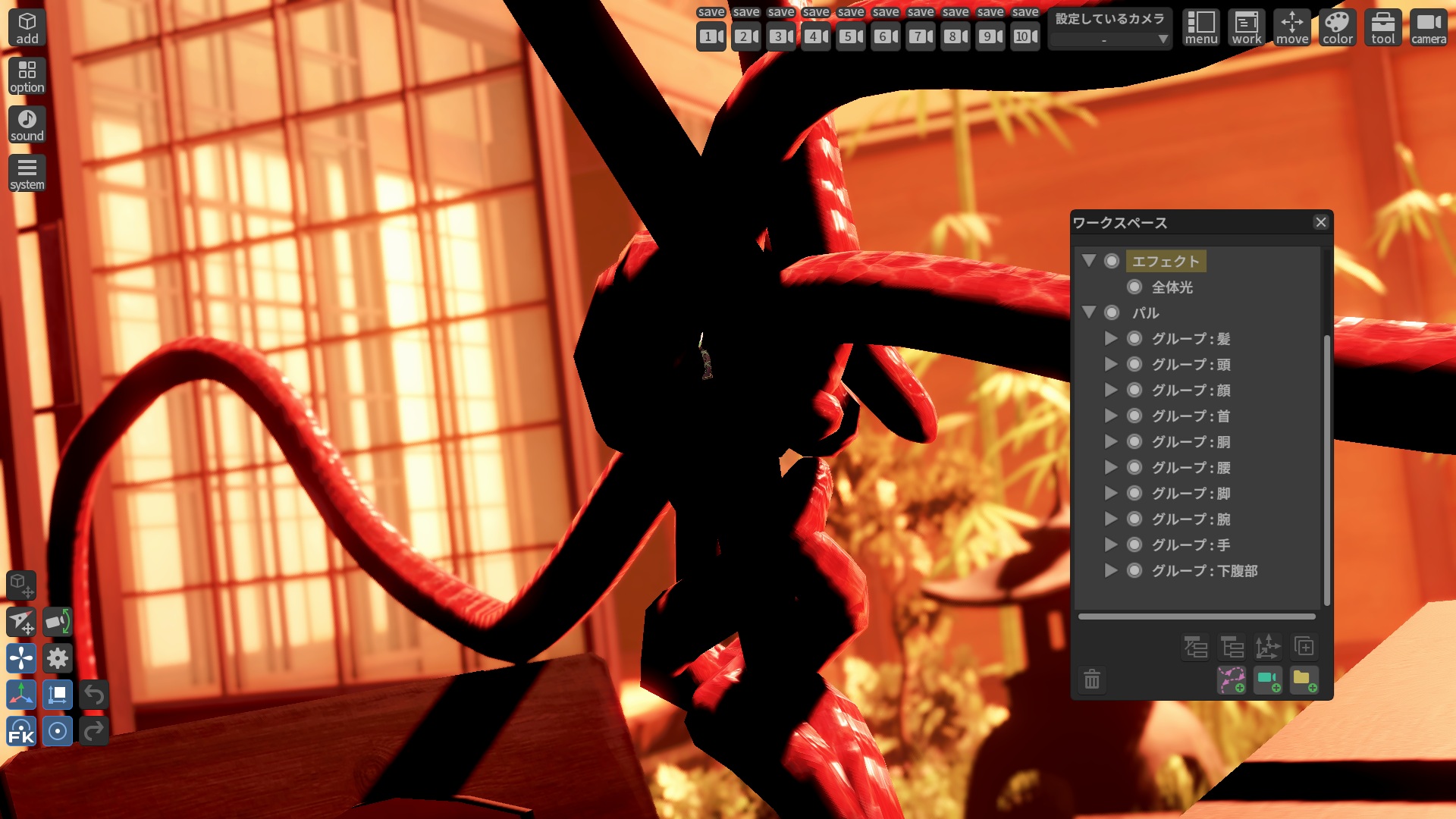Load camera slot 3
This screenshot has width=1456, height=819.
coord(781,36)
